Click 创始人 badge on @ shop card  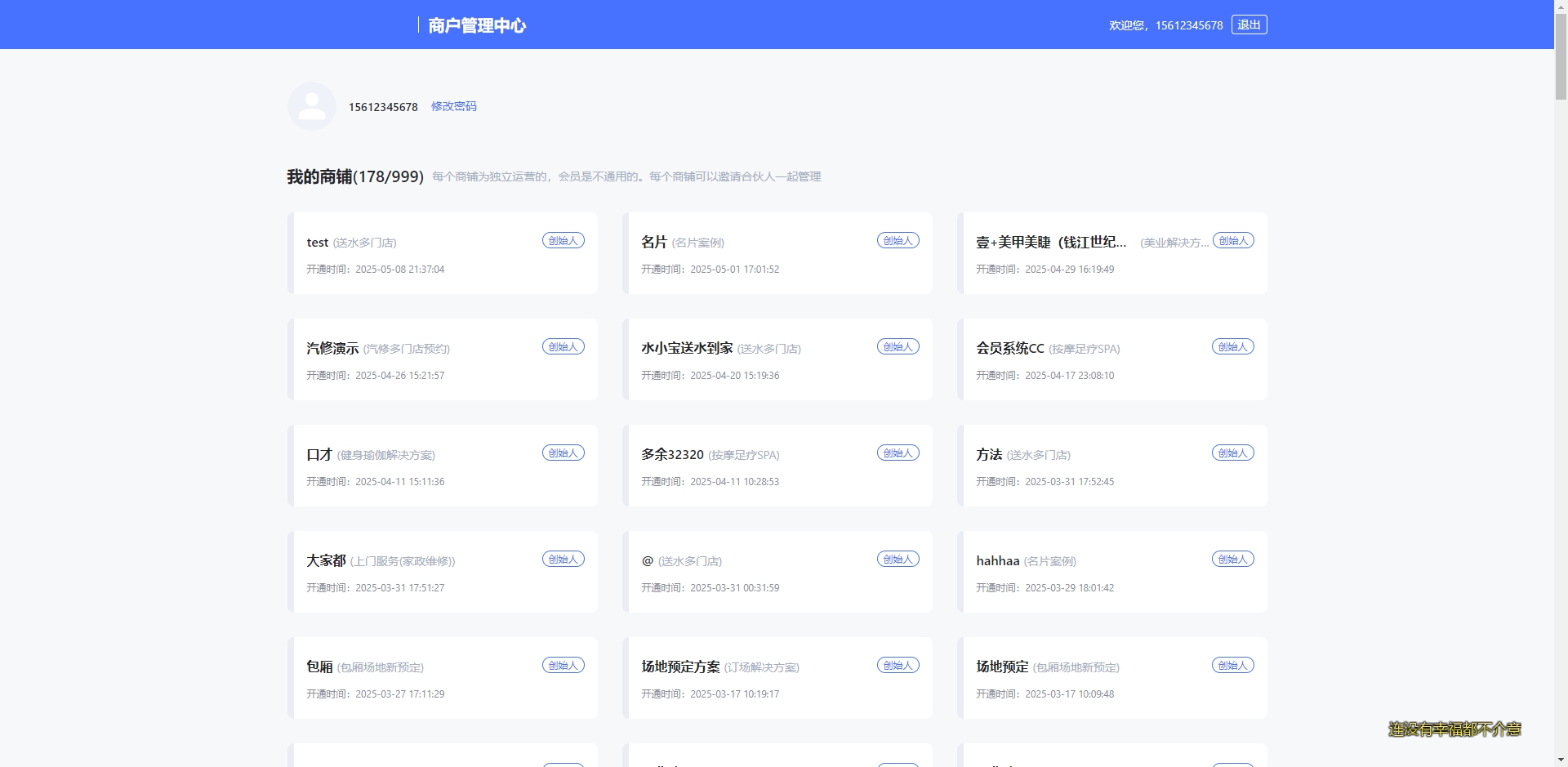coord(898,560)
